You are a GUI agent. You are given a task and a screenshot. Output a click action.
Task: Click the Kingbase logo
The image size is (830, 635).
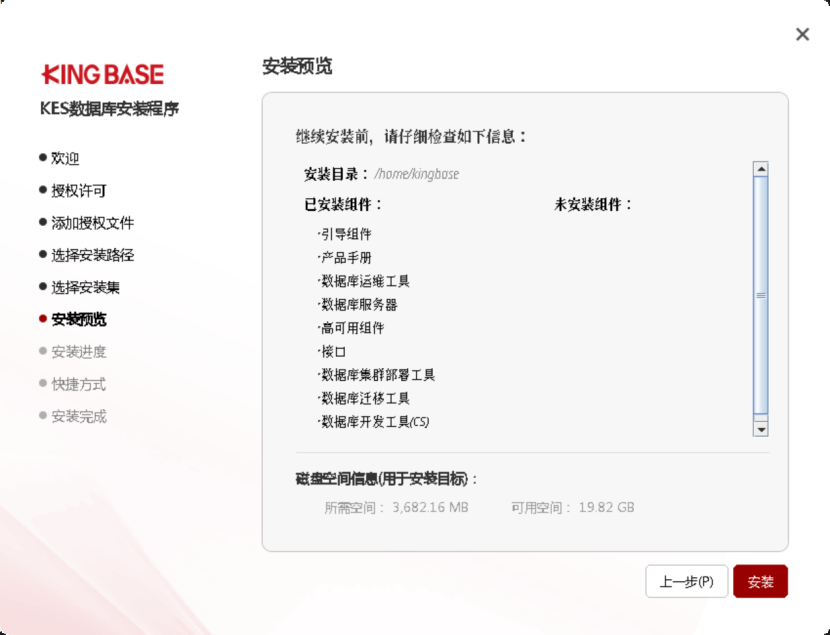pos(102,75)
